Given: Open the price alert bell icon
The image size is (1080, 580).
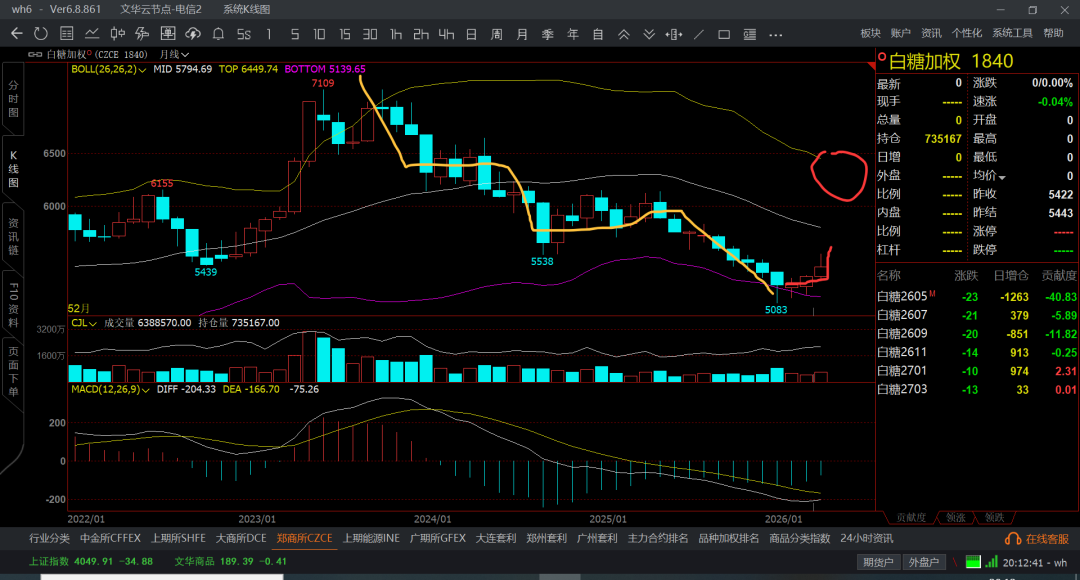Looking at the screenshot, I should [x=217, y=34].
